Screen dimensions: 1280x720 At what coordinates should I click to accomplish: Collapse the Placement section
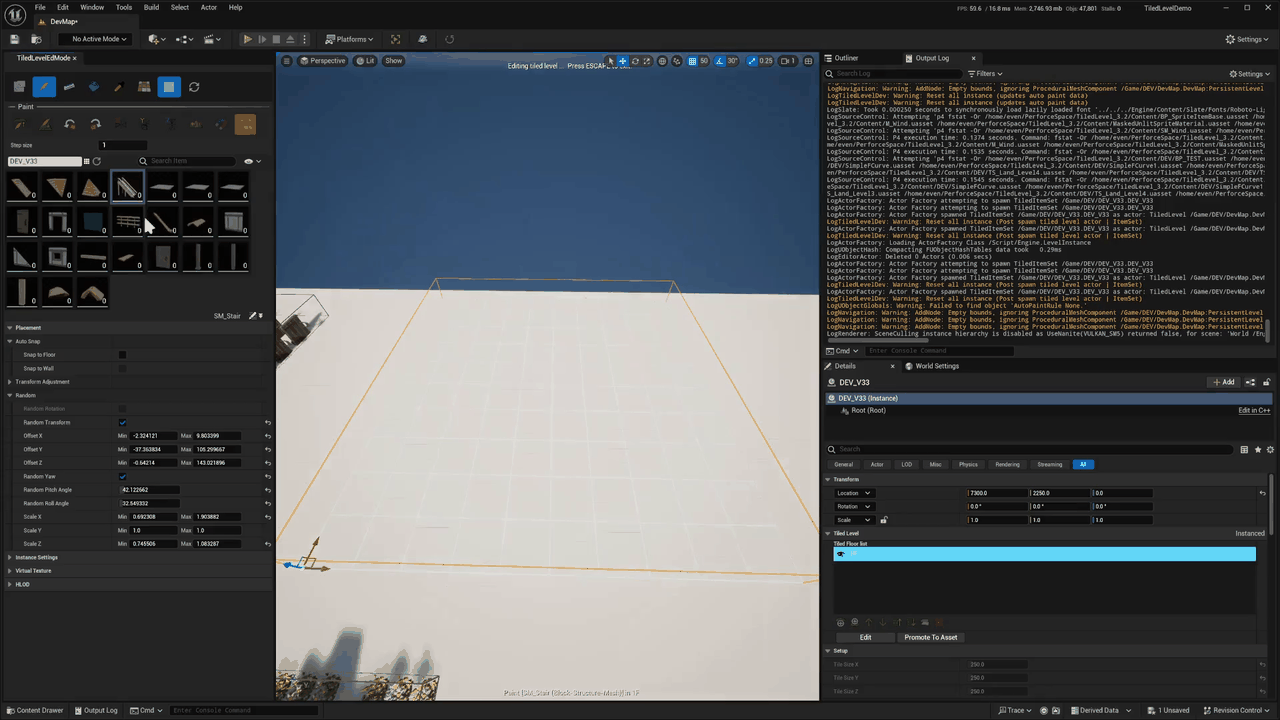(10, 328)
